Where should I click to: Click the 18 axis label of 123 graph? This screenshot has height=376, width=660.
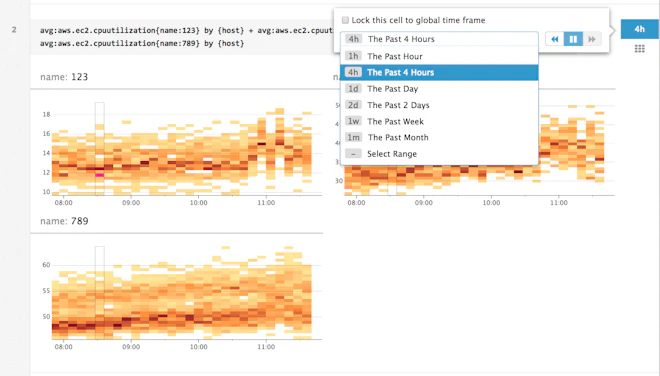(46, 114)
